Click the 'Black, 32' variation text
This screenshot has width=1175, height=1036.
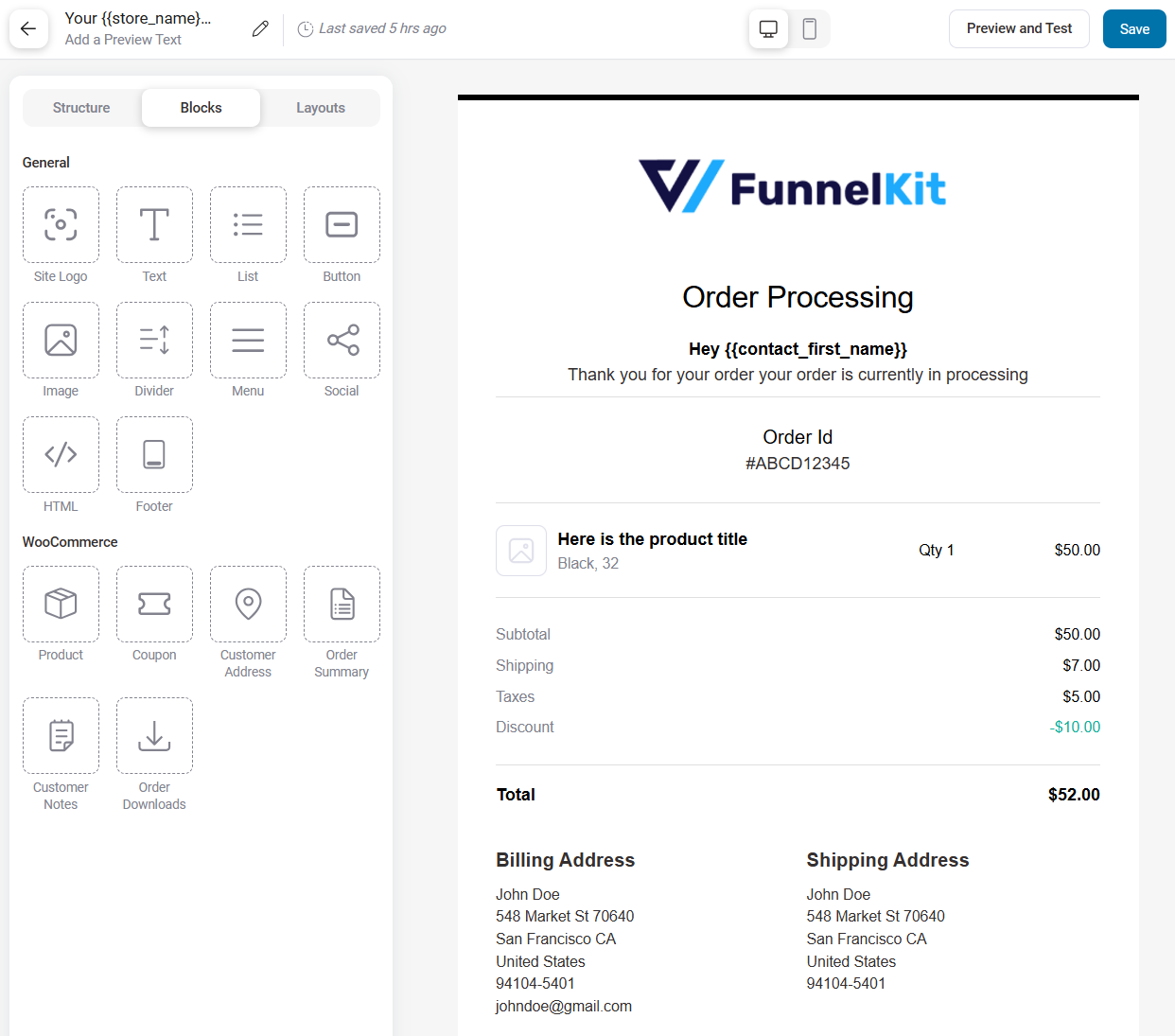588,564
